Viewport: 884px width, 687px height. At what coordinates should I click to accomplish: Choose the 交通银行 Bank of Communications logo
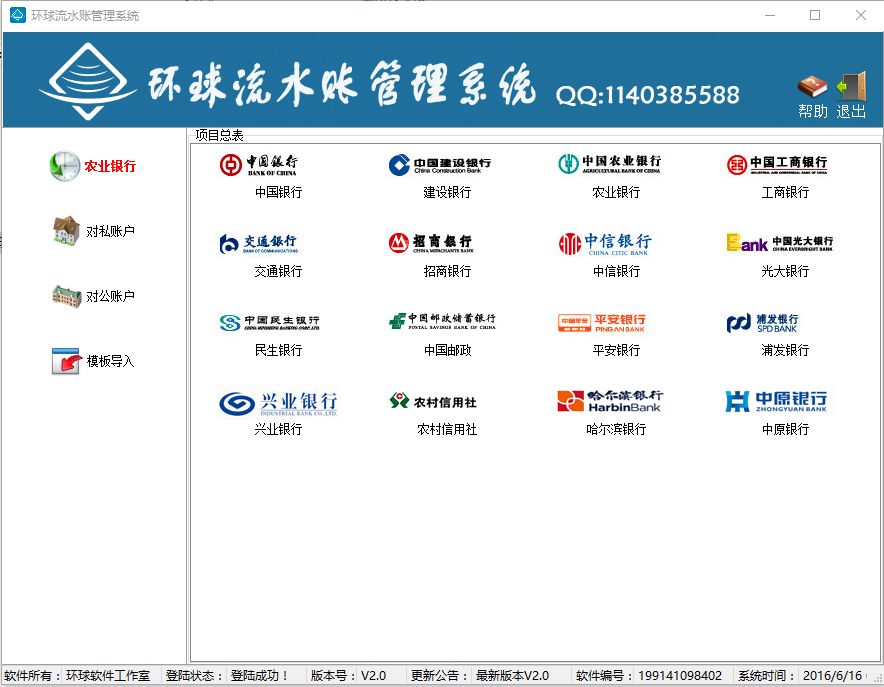(x=259, y=243)
